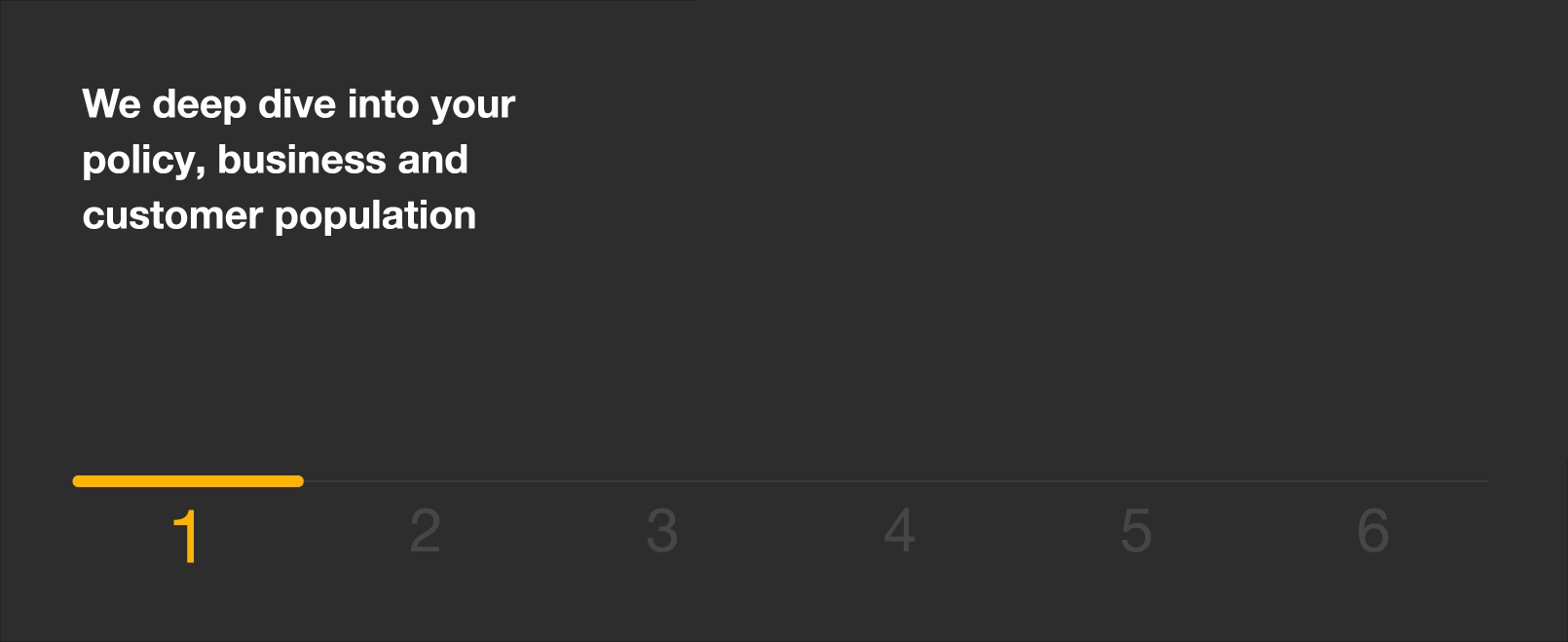Screen dimensions: 1568x642
Task: Click the word 'policy,' in heading
Action: point(144,161)
